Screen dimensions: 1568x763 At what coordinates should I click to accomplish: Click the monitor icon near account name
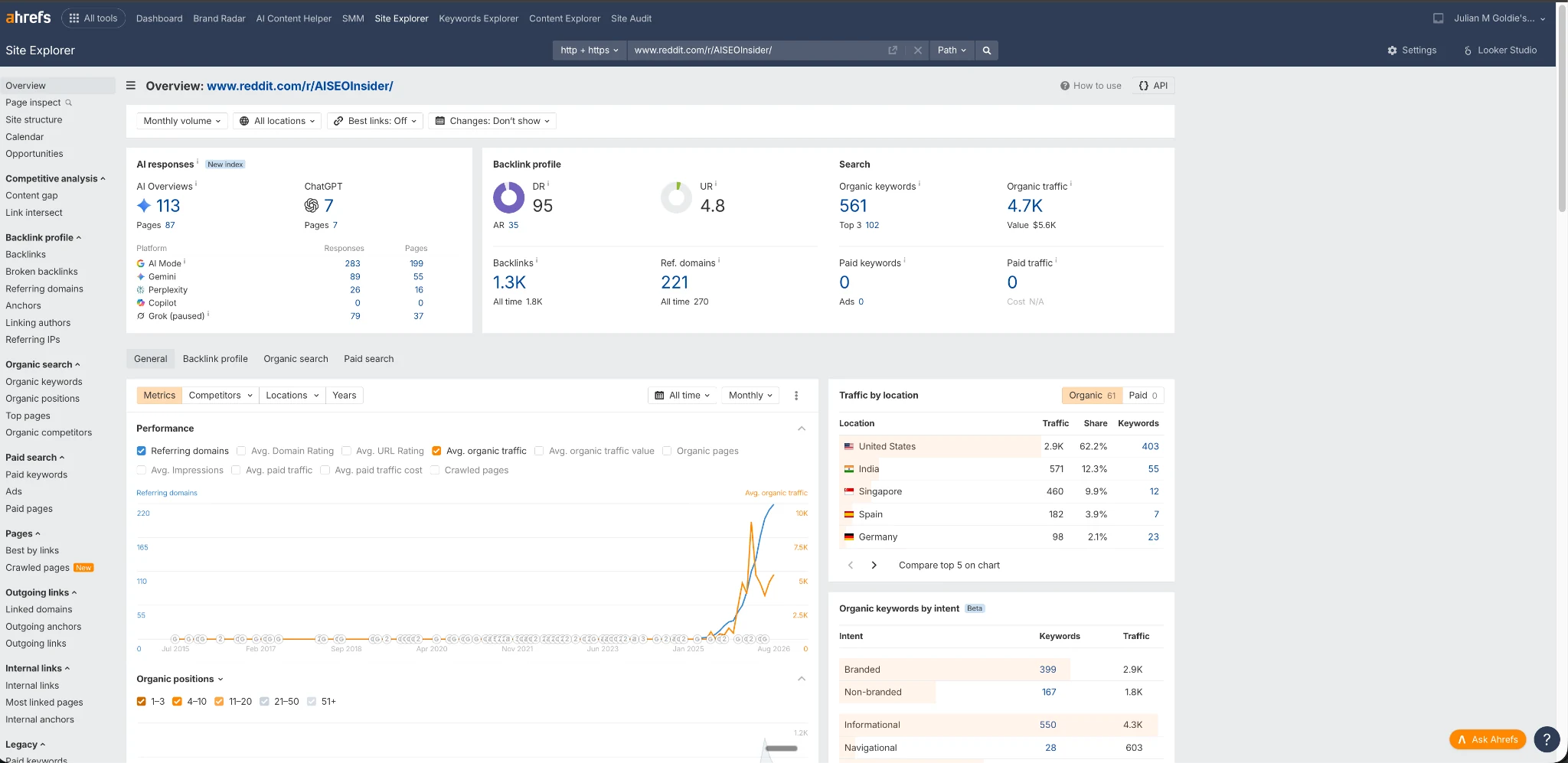1439,18
